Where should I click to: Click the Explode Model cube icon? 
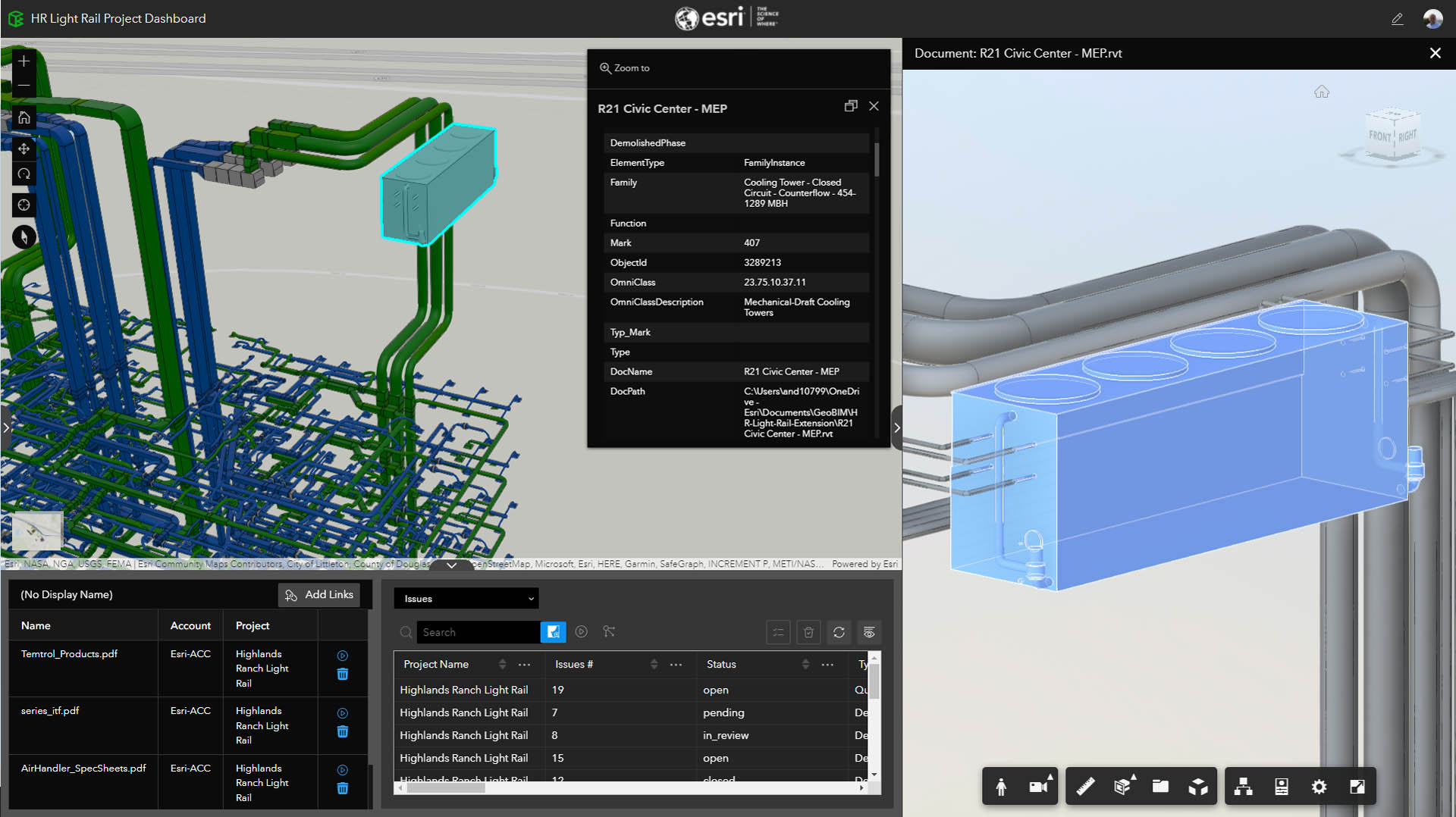1198,787
